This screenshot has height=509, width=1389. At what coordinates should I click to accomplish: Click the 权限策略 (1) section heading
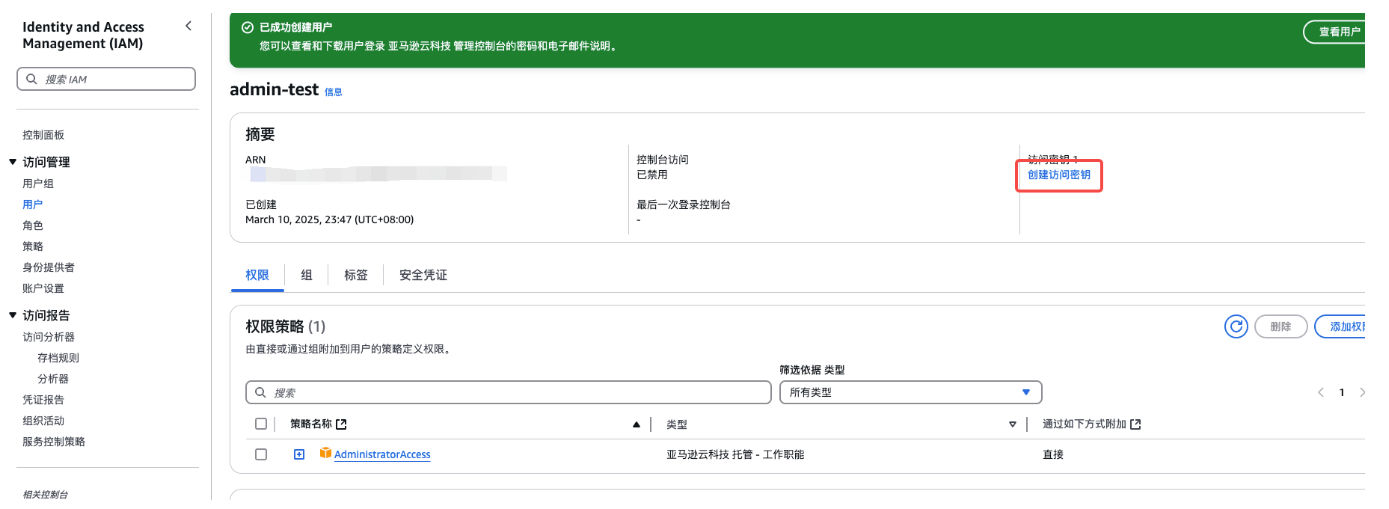285,326
